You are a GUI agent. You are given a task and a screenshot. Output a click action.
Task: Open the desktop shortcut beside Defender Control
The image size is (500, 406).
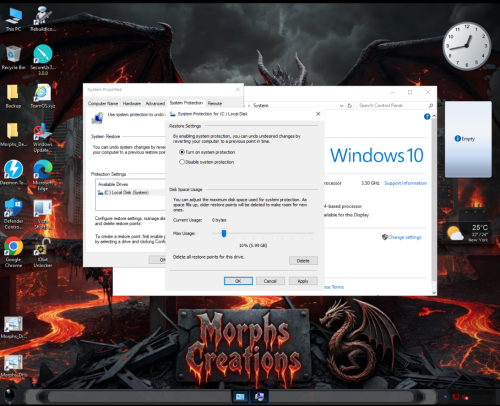[43, 214]
